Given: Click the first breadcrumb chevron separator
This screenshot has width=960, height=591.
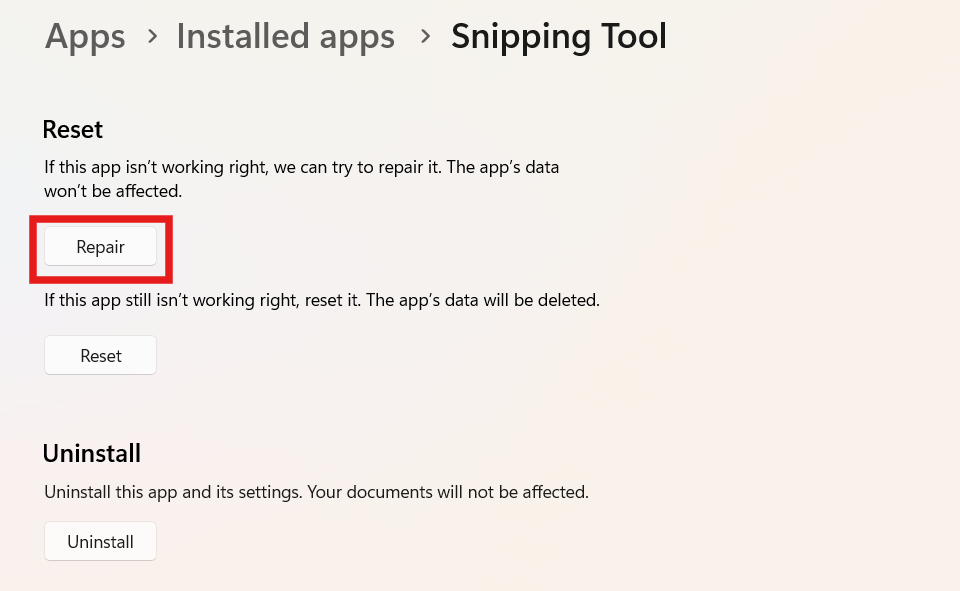Looking at the screenshot, I should pyautogui.click(x=150, y=36).
